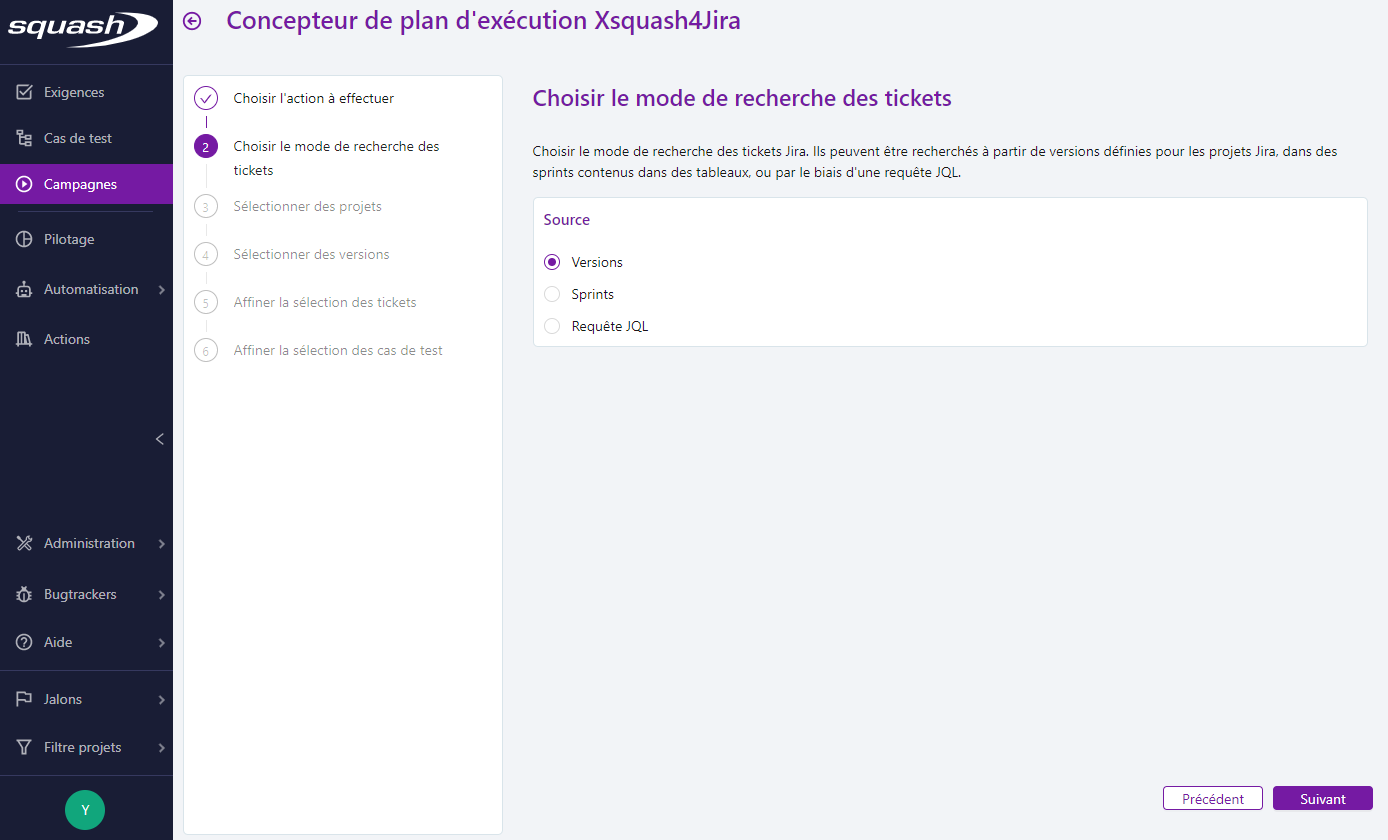This screenshot has height=840, width=1388.
Task: Click the Suivant button
Action: pyautogui.click(x=1322, y=798)
